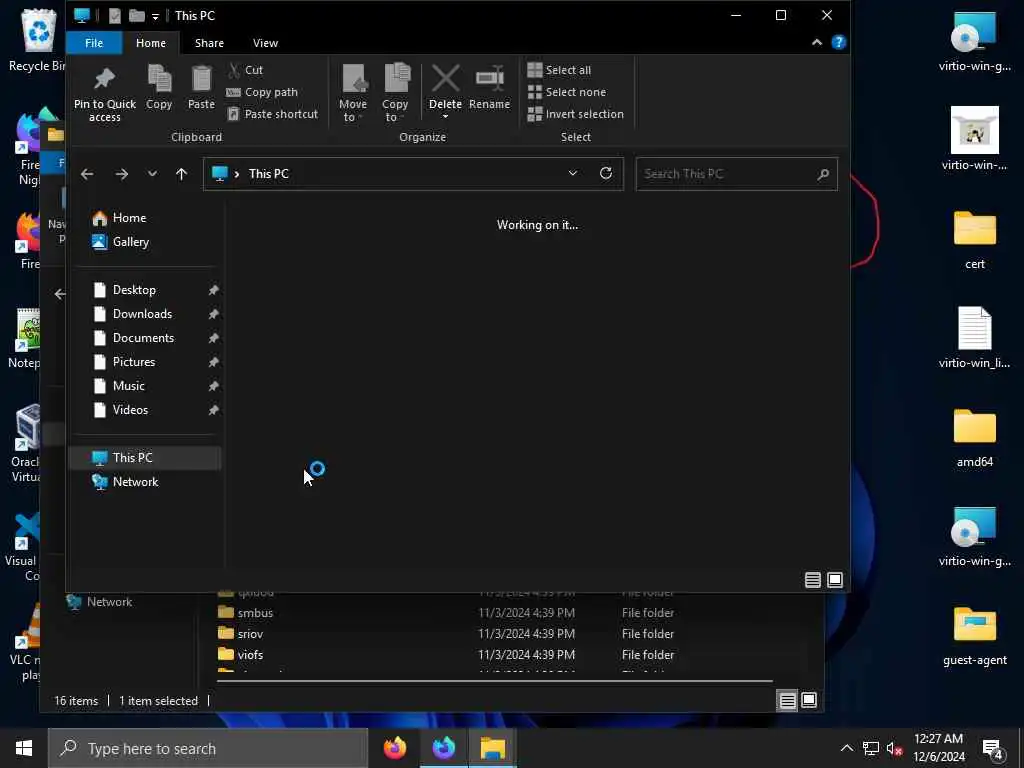Open virtio-win_li... text file on desktop
The height and width of the screenshot is (768, 1024).
tap(974, 338)
